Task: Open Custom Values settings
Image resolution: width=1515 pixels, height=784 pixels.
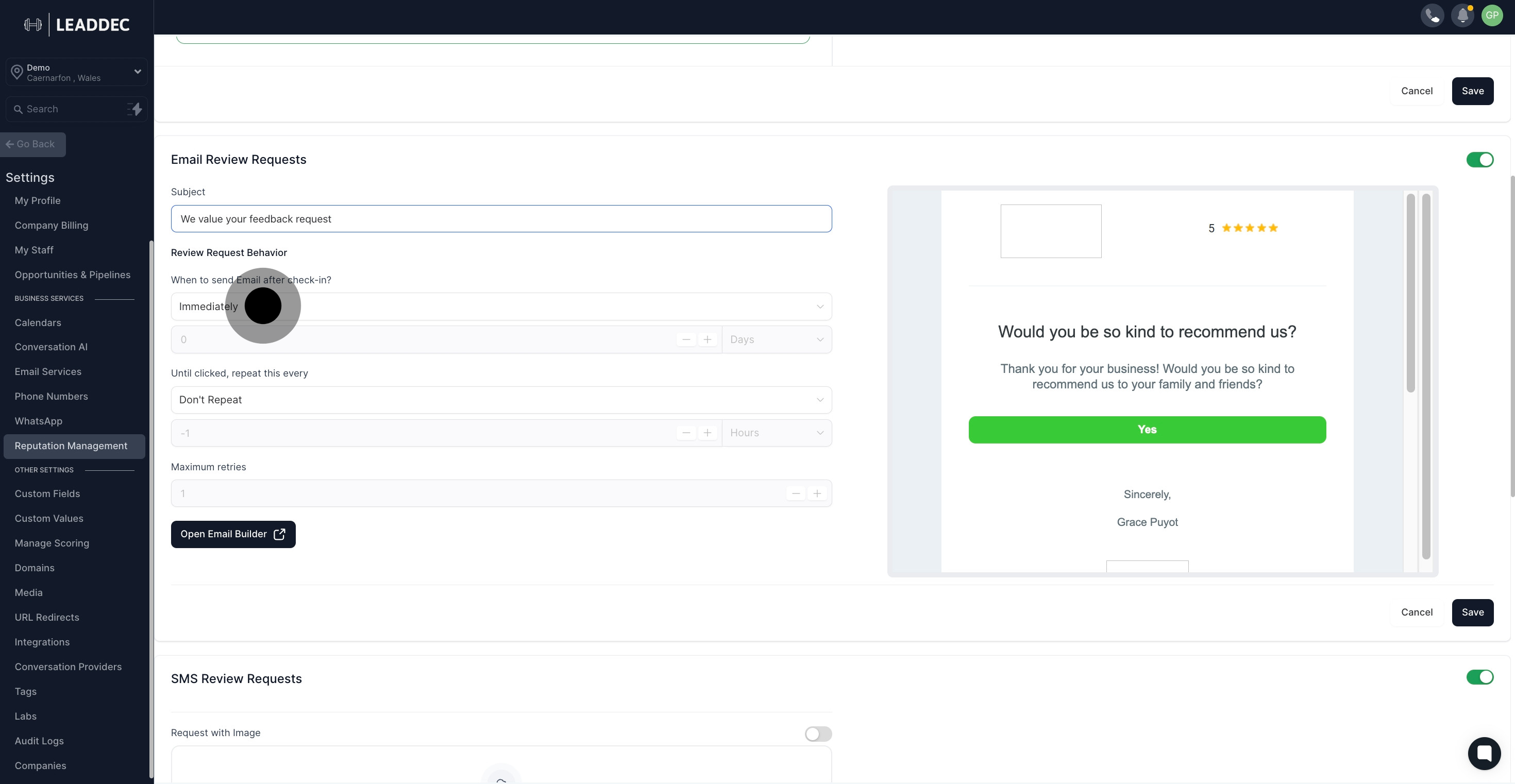Action: point(49,519)
